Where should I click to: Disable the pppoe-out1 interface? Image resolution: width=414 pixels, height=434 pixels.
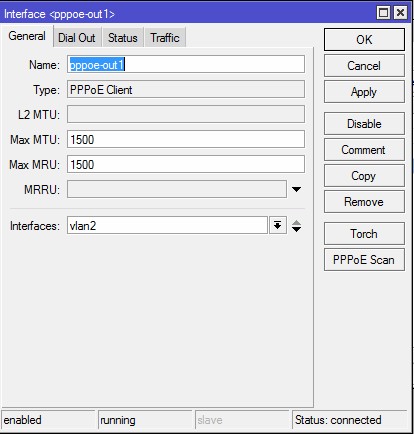[364, 124]
